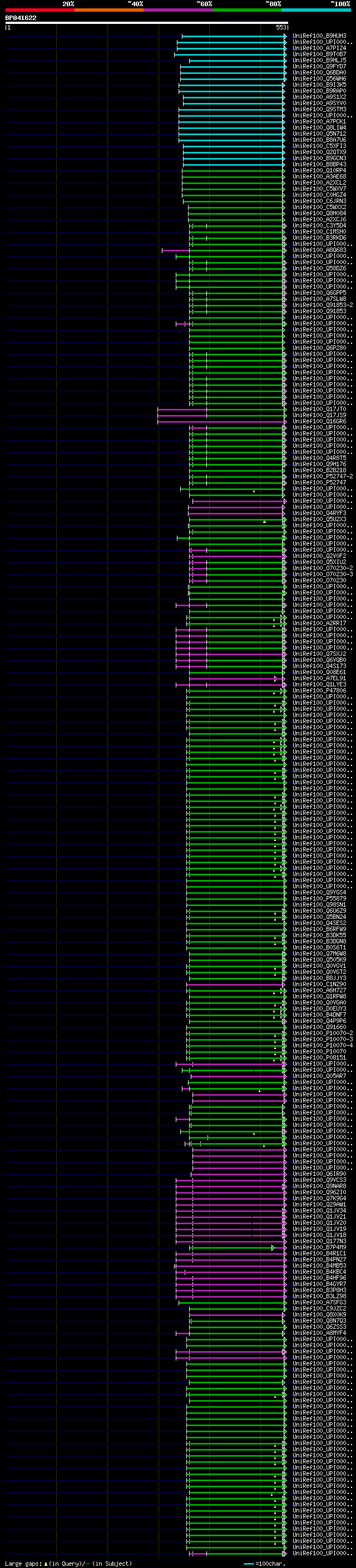Image resolution: width=356 pixels, height=1568 pixels.
Task: Select the UniRef100_A3AE68 label
Action: 319,176
